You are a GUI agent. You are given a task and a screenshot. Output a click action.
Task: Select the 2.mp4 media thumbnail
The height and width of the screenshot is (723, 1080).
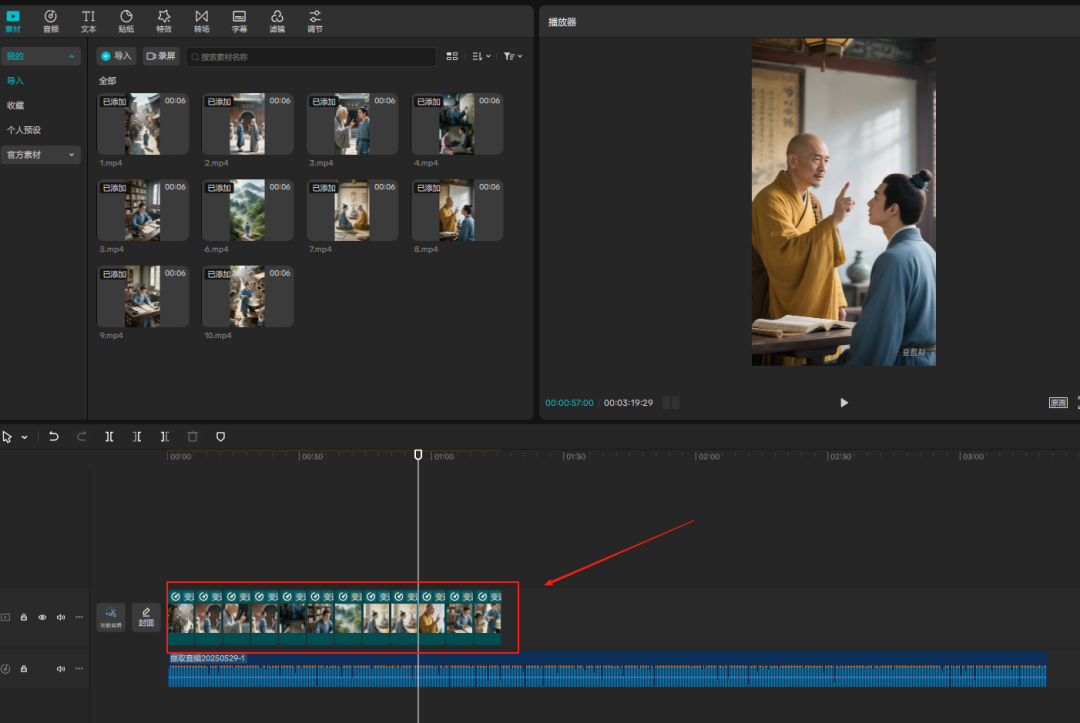coord(247,124)
